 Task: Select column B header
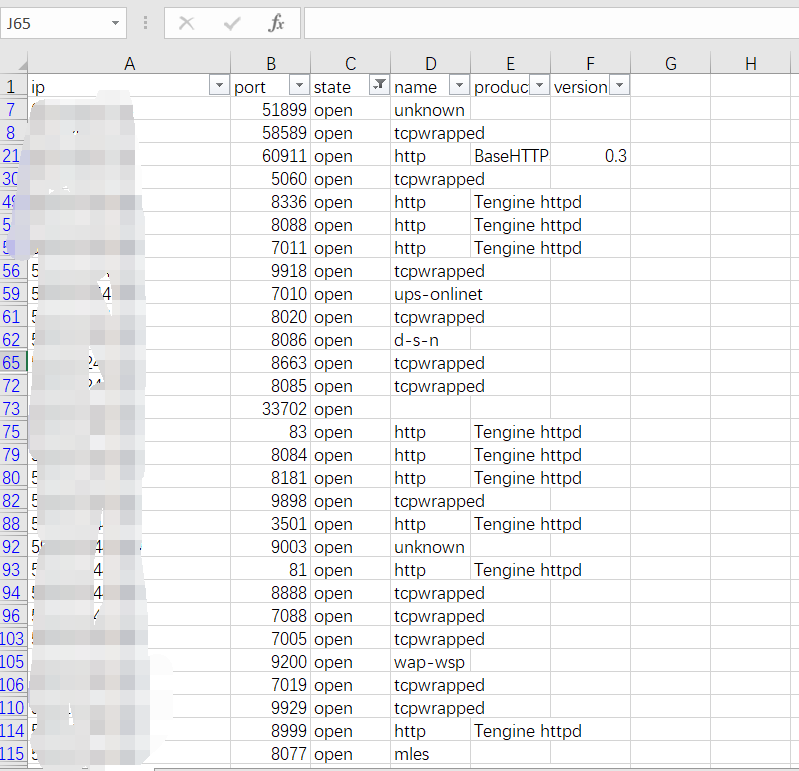pos(271,64)
